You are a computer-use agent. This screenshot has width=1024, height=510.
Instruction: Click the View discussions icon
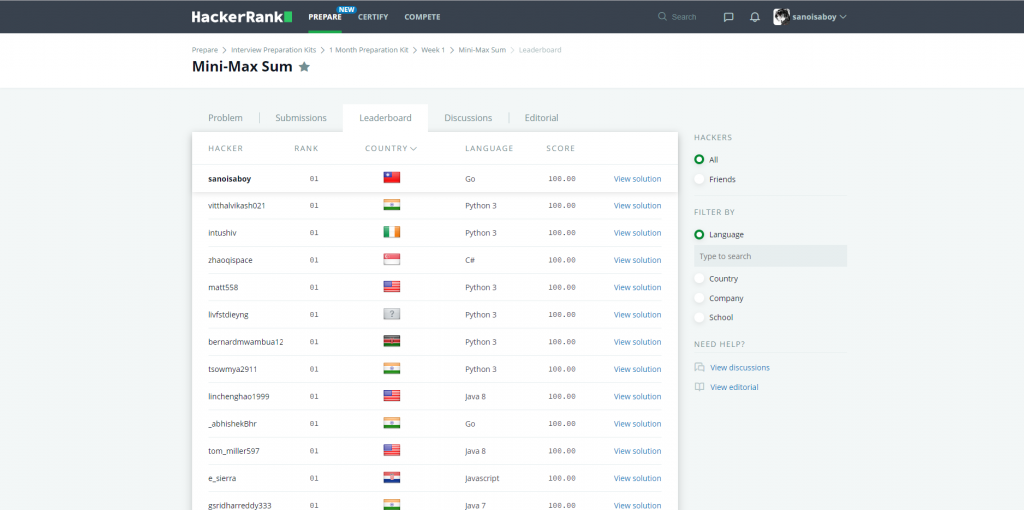(x=699, y=367)
